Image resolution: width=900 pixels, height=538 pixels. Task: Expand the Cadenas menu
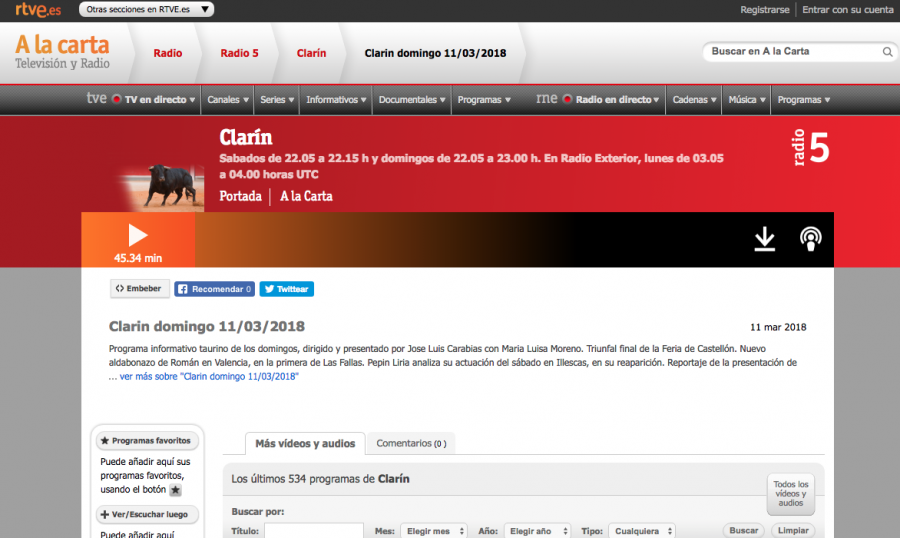pos(694,100)
